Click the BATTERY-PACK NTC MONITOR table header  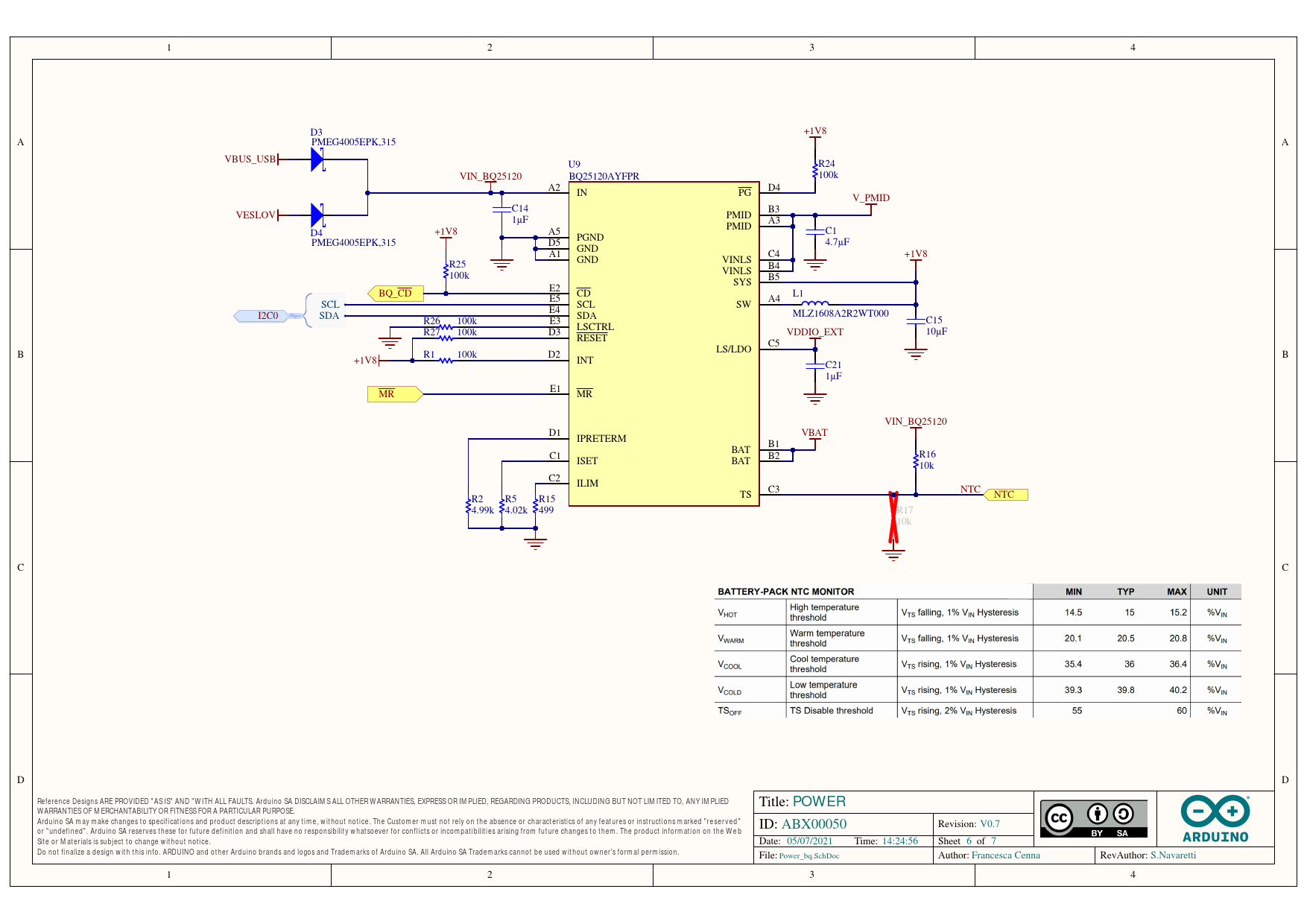[x=785, y=592]
